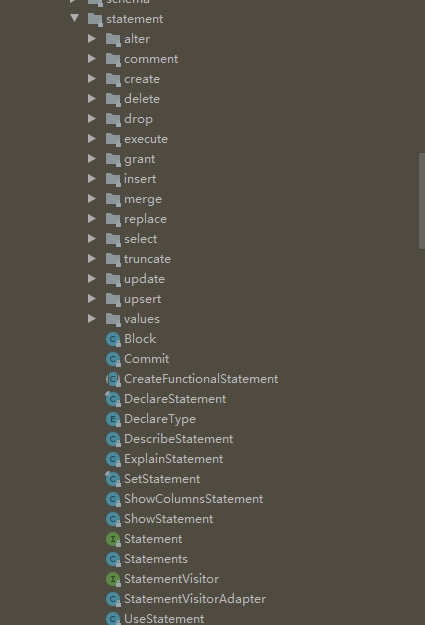Viewport: 425px width, 625px height.
Task: Collapse the statement package
Action: (75, 18)
